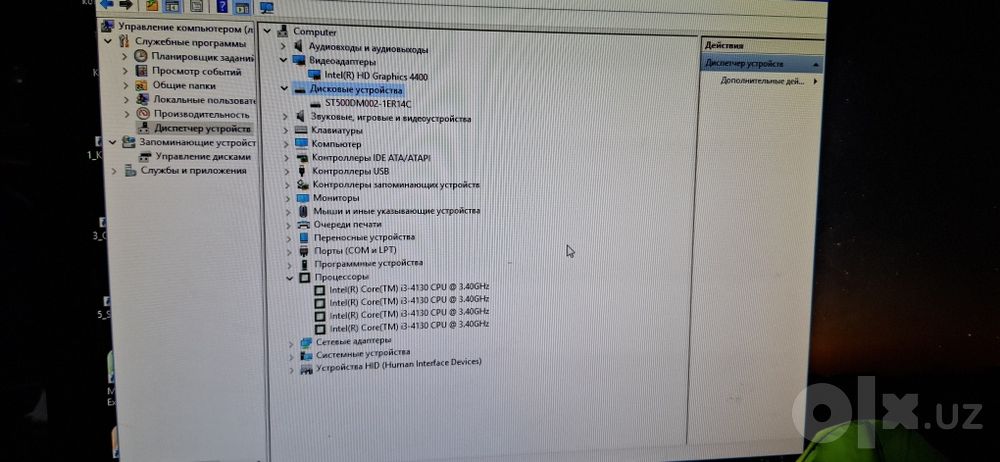Click the Общие папки folder icon
This screenshot has width=1000, height=462.
tap(142, 85)
